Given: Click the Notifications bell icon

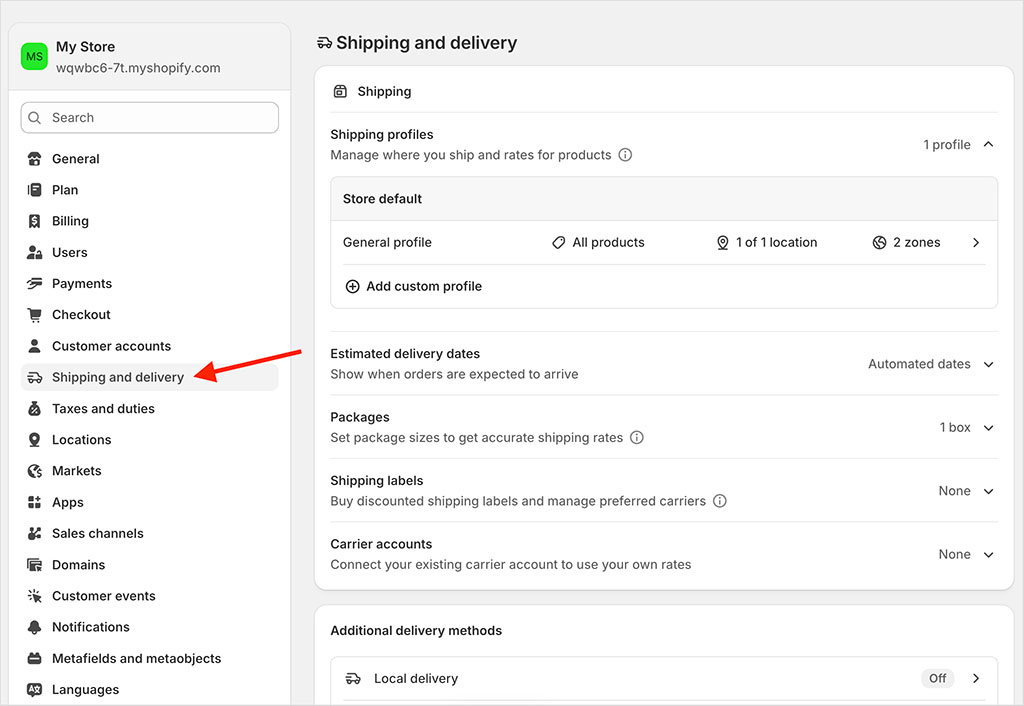Looking at the screenshot, I should click(x=35, y=627).
